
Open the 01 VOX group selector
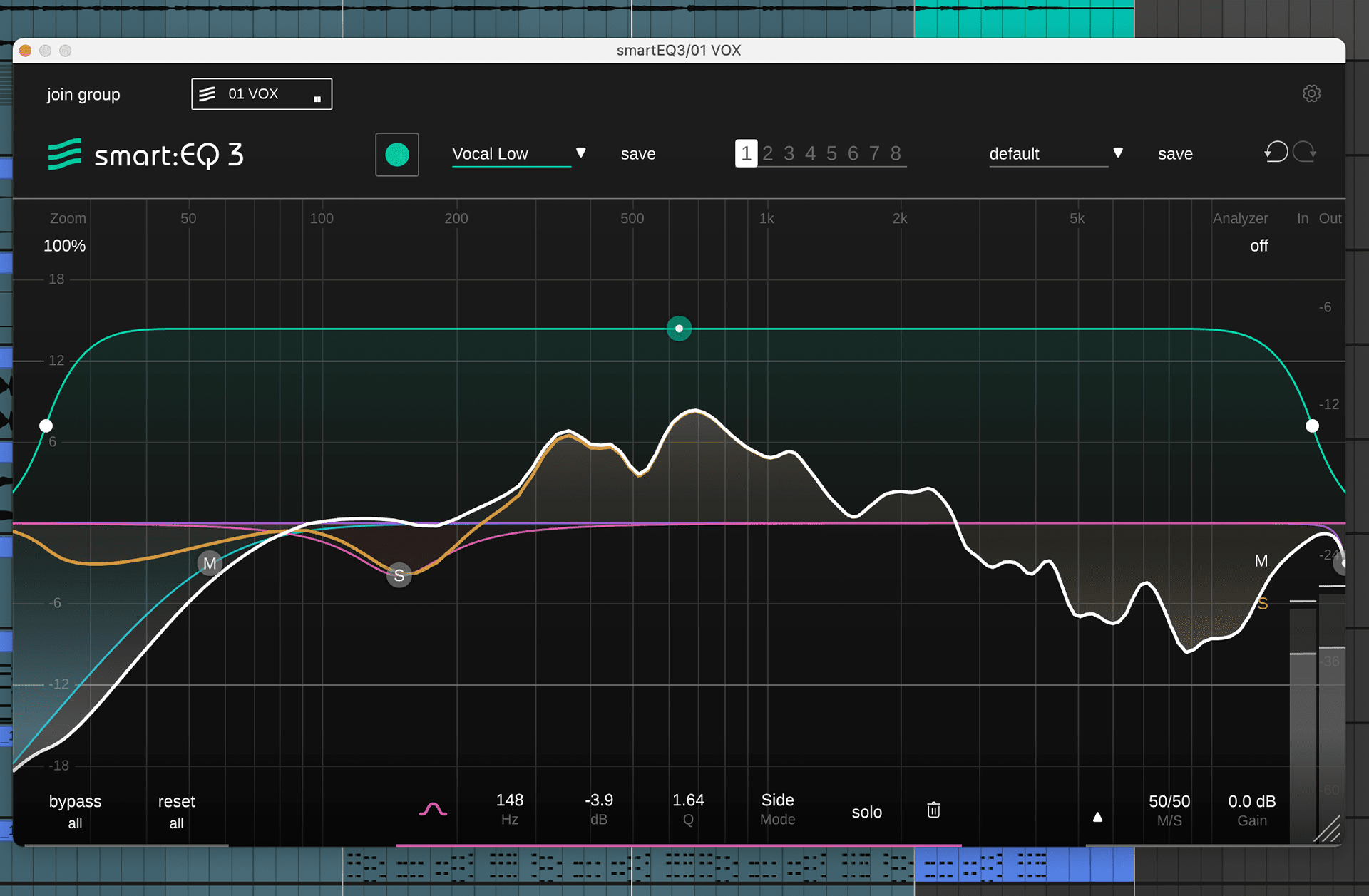coord(262,94)
